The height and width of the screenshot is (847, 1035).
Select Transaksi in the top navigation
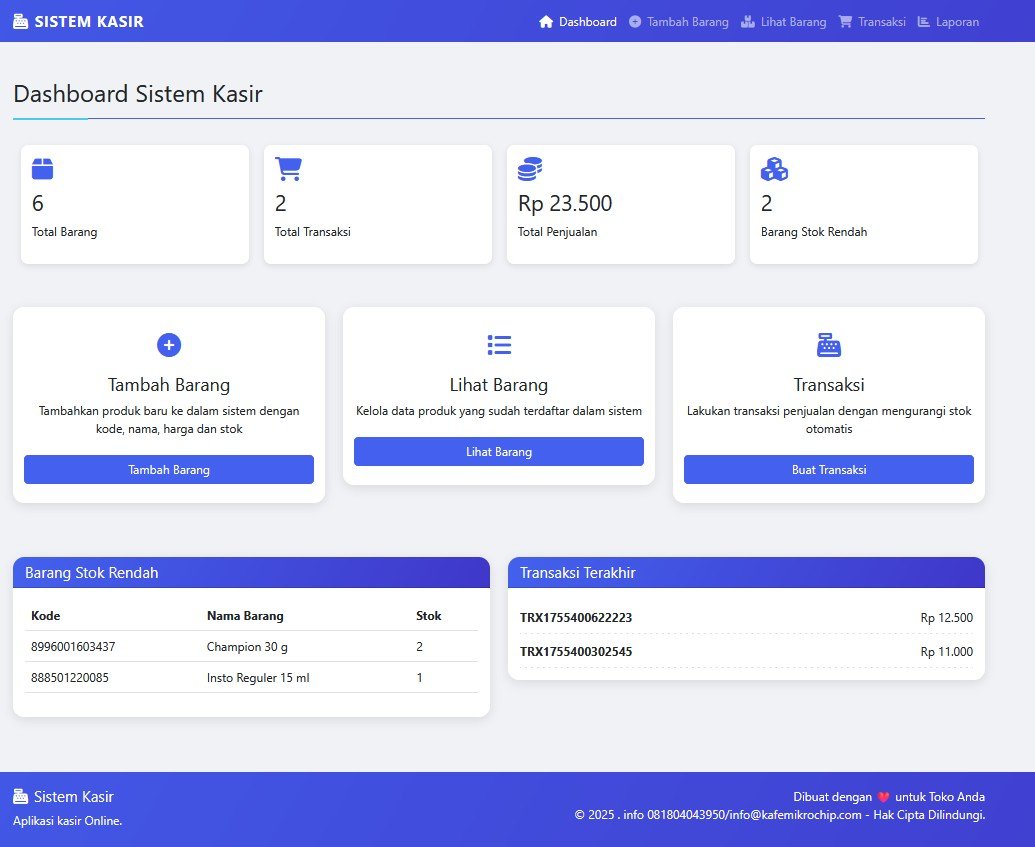(x=872, y=22)
